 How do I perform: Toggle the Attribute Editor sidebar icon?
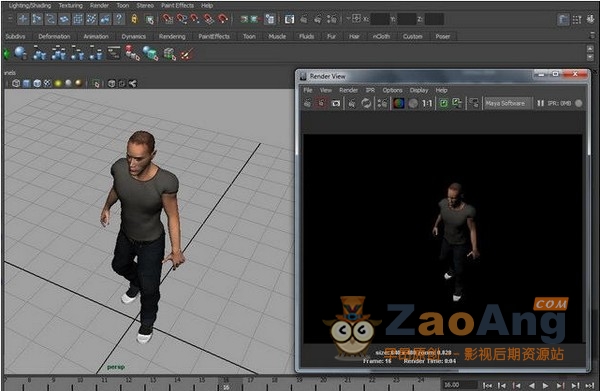[563, 19]
